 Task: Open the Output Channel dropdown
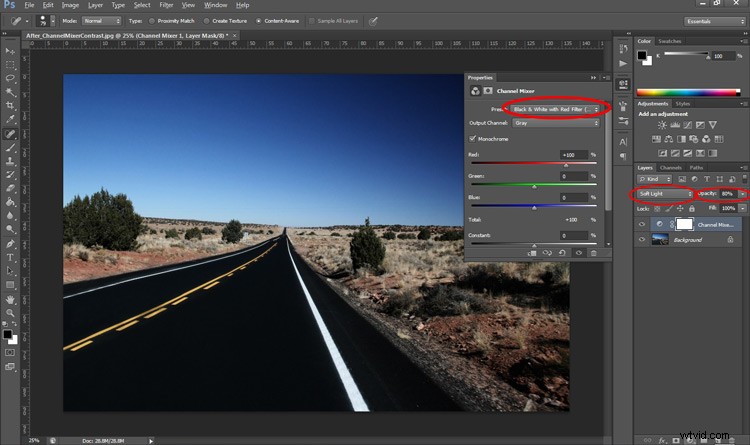click(556, 123)
